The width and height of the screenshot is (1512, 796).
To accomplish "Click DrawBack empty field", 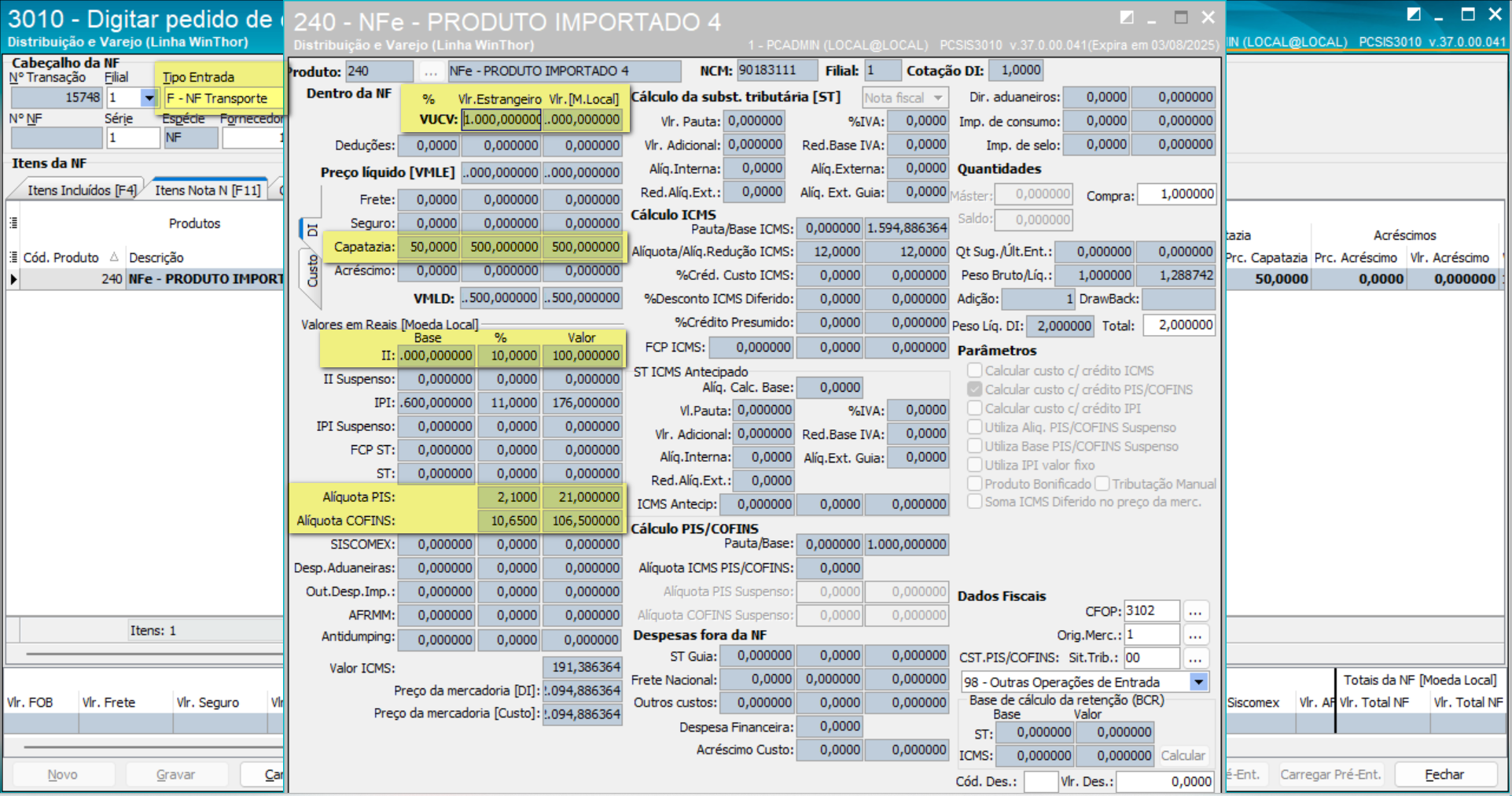I will click(x=1179, y=299).
